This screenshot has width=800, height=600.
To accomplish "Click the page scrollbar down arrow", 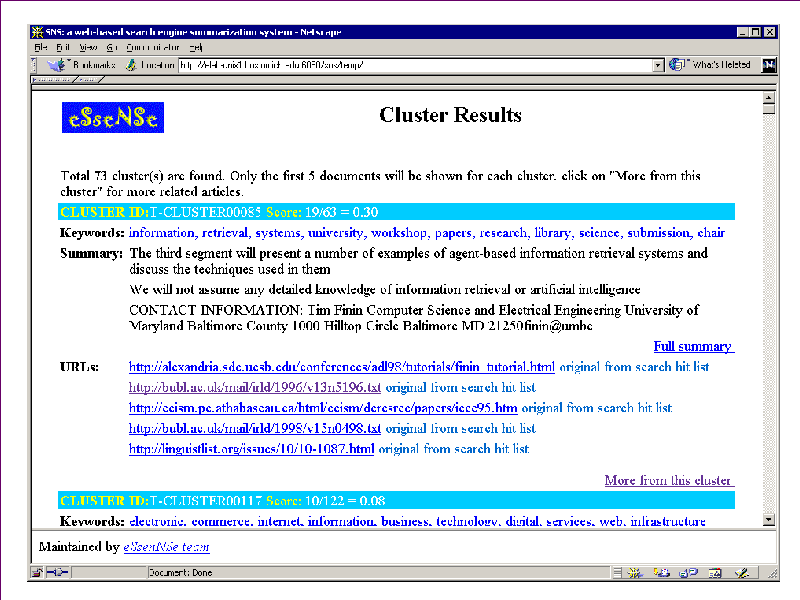I will pyautogui.click(x=768, y=520).
